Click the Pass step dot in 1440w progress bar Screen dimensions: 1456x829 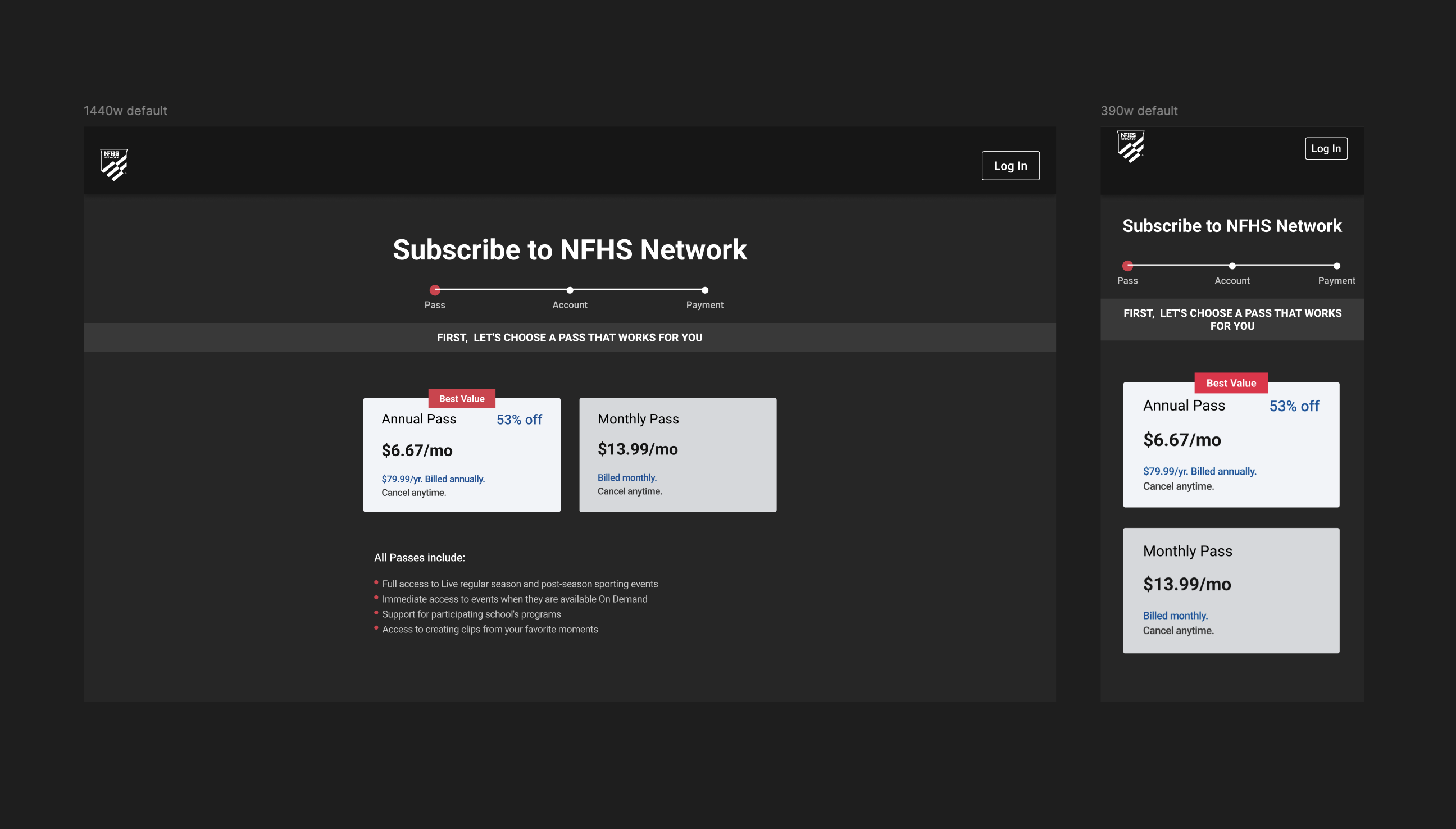[x=435, y=290]
